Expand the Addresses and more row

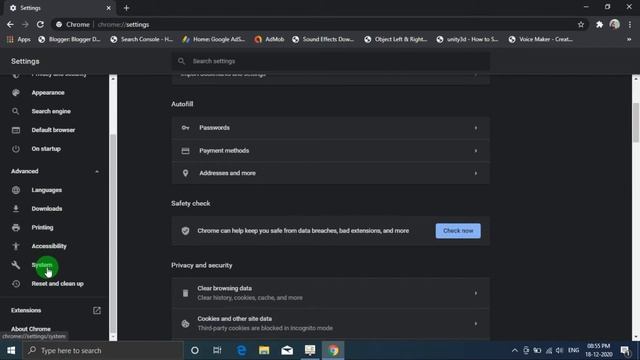tap(331, 173)
